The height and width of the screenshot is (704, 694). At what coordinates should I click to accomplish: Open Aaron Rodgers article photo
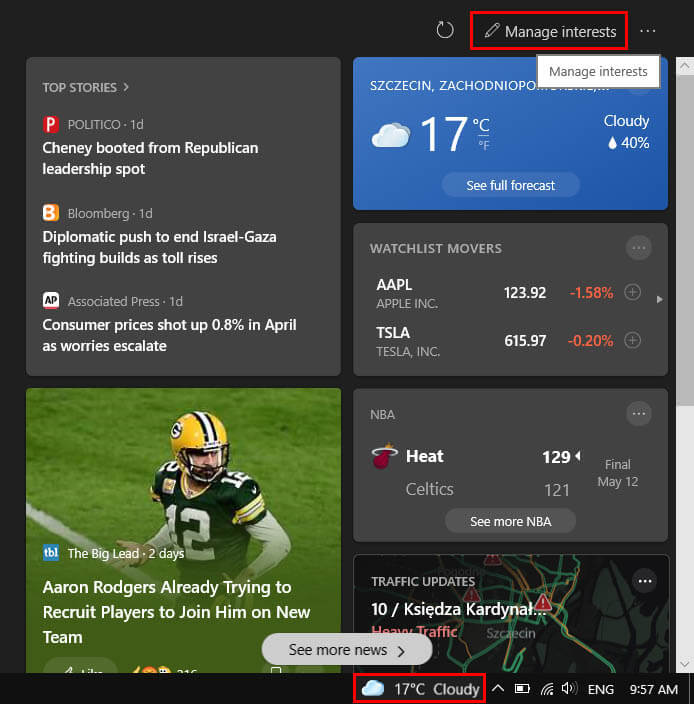183,467
